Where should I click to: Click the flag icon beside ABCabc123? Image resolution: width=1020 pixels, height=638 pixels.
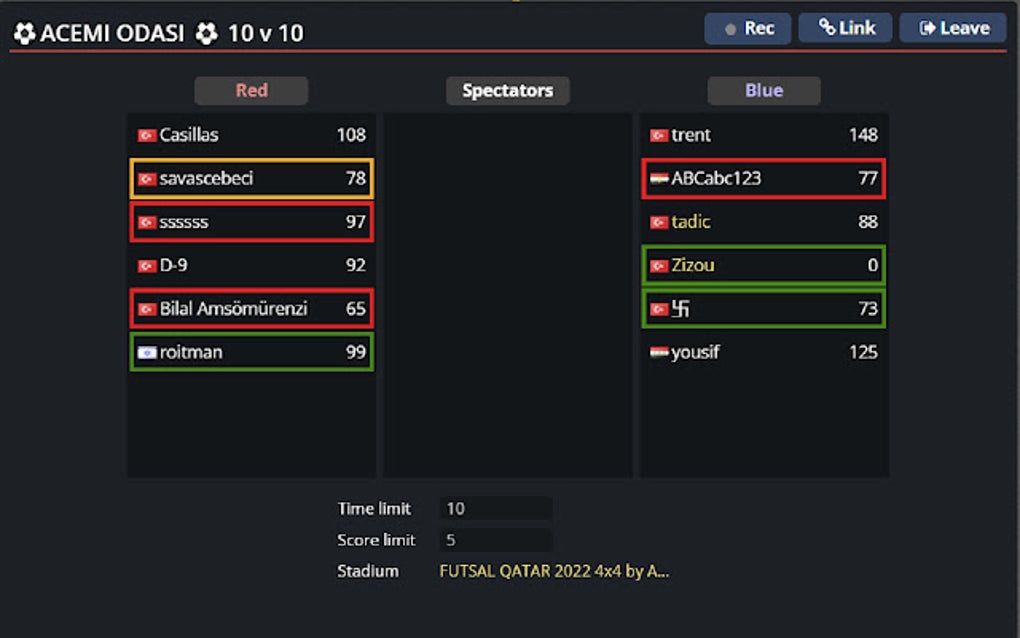659,178
